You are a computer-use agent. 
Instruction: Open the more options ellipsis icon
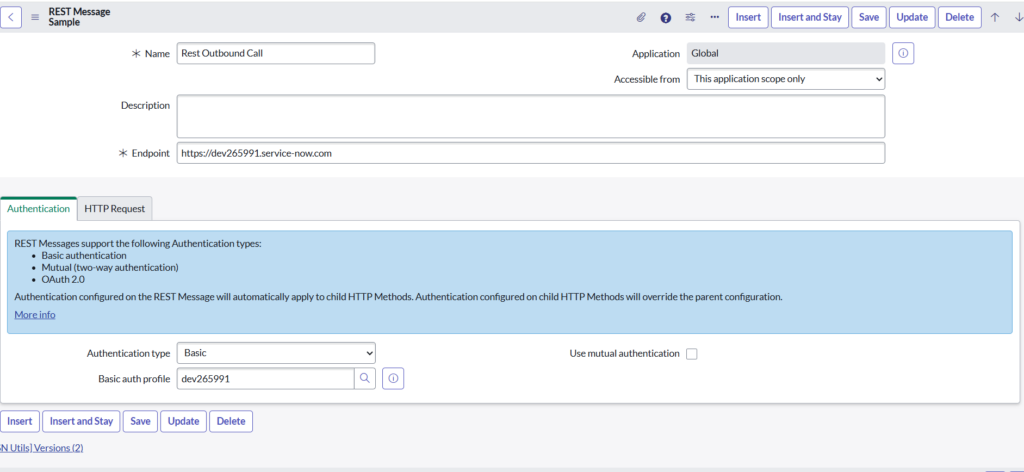click(x=714, y=17)
